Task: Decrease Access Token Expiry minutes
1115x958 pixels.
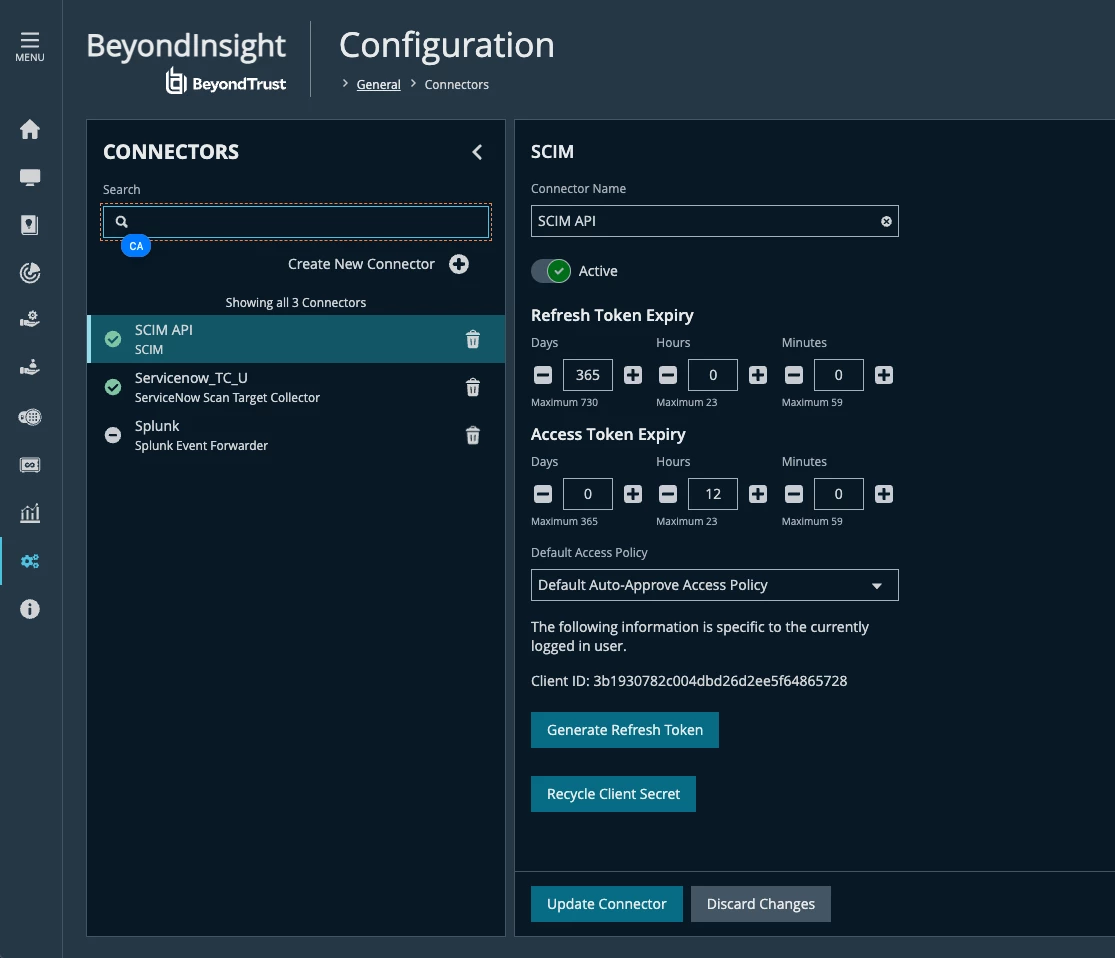Action: pyautogui.click(x=794, y=494)
